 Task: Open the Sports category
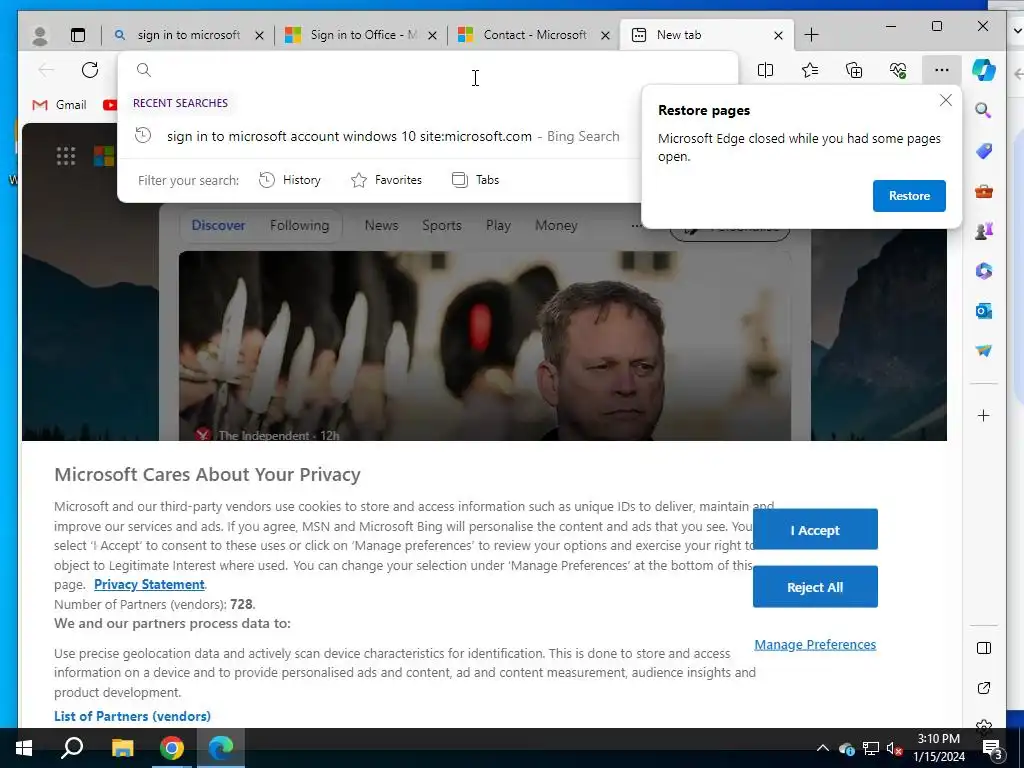tap(441, 225)
